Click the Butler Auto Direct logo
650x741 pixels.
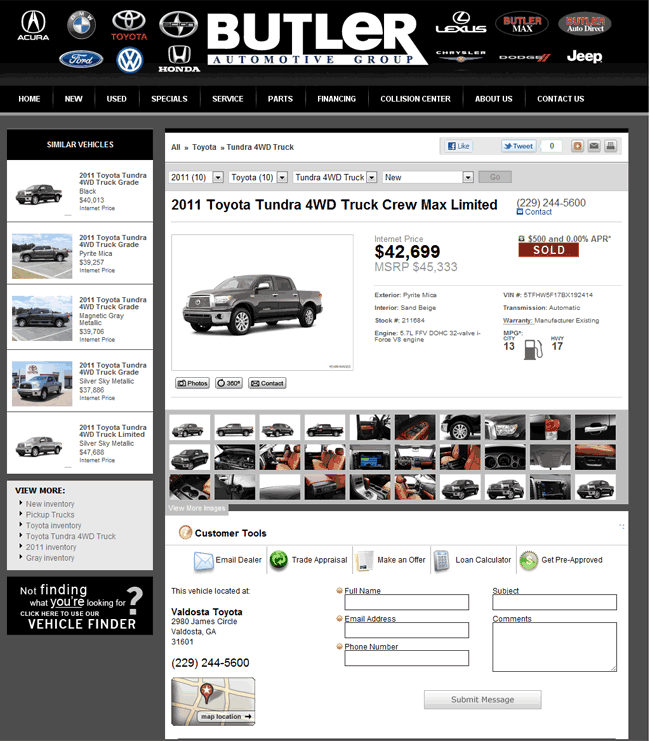(585, 24)
